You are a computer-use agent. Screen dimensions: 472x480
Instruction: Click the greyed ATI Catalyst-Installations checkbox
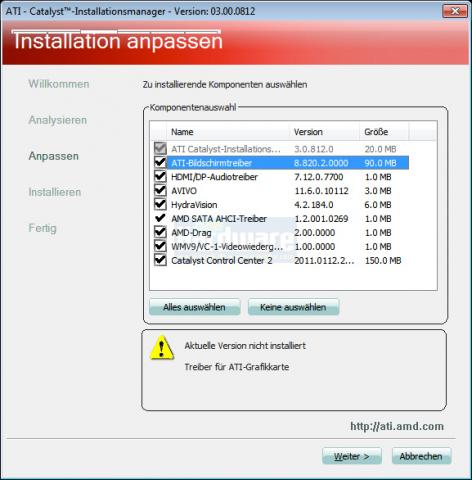(x=160, y=149)
